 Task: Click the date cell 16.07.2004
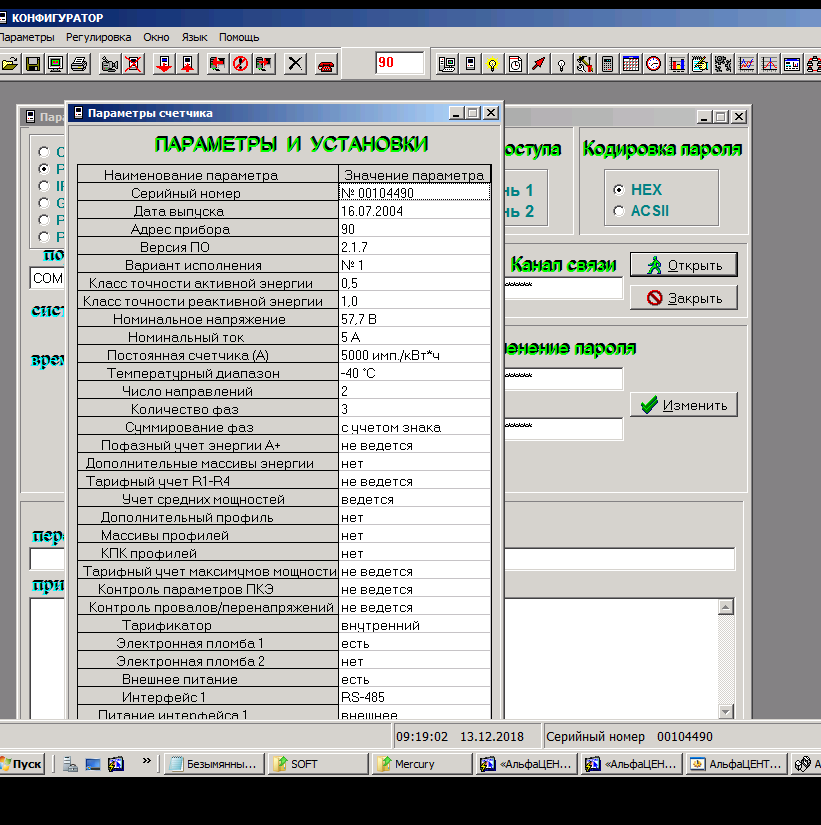pos(414,211)
